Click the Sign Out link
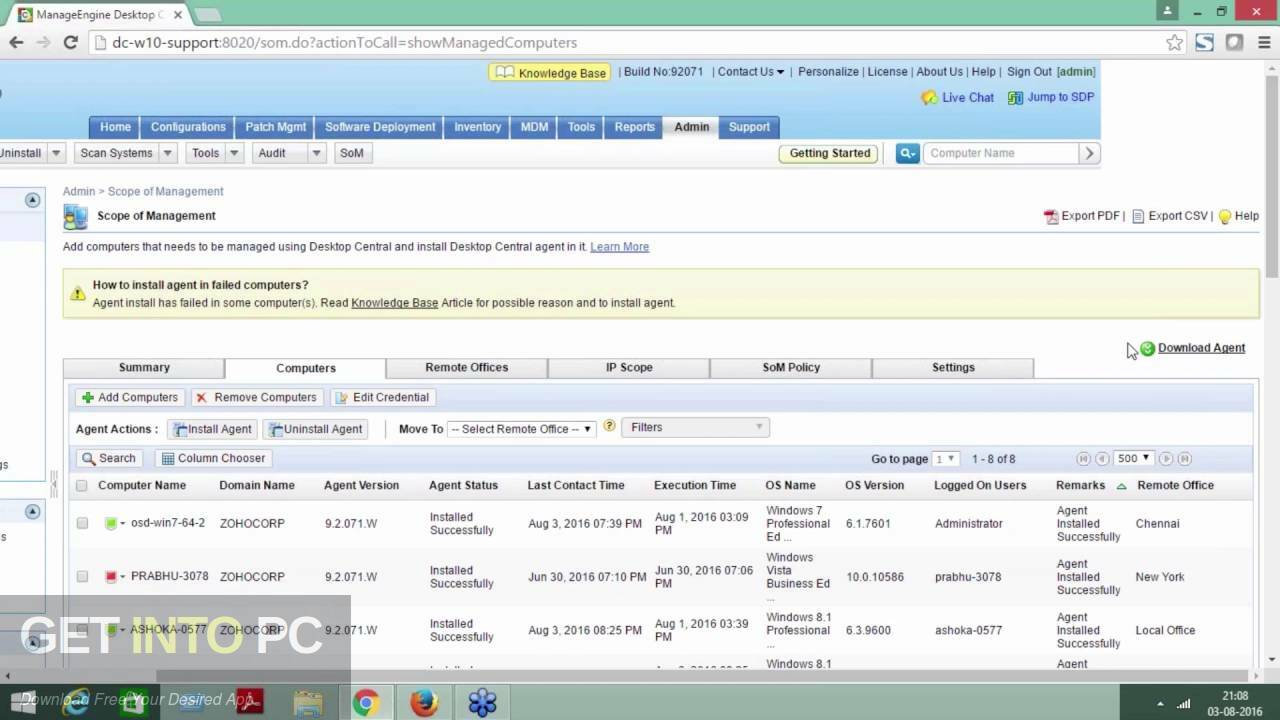Viewport: 1280px width, 720px height. 1029,72
